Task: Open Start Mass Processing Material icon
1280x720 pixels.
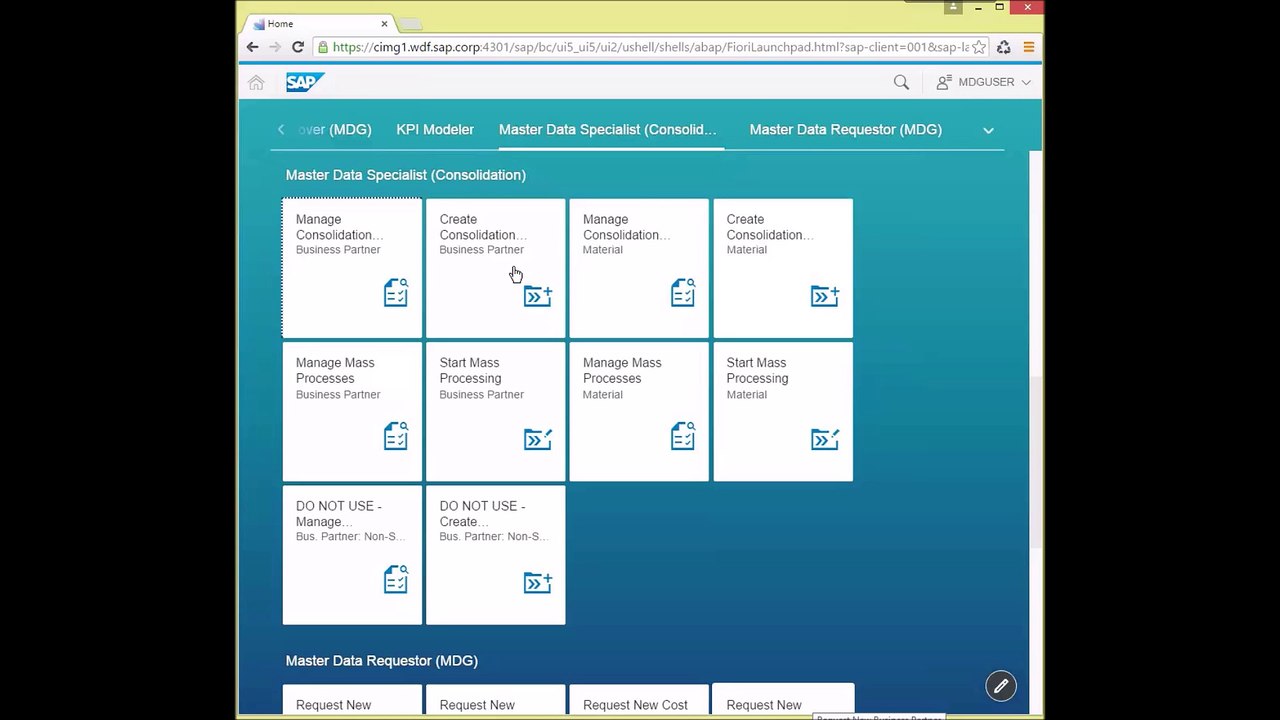Action: coord(825,439)
